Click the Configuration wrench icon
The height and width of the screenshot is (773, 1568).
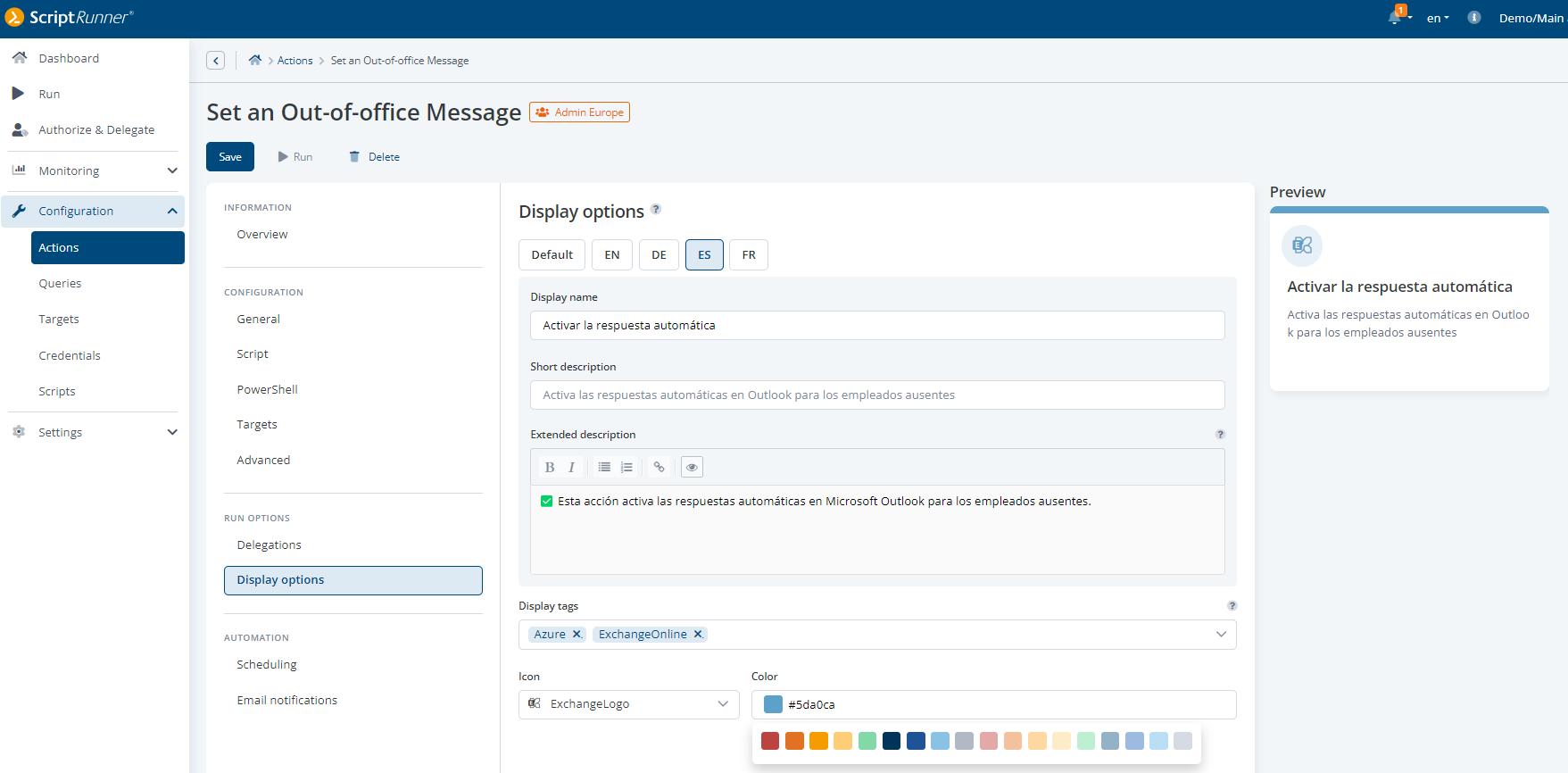coord(19,211)
